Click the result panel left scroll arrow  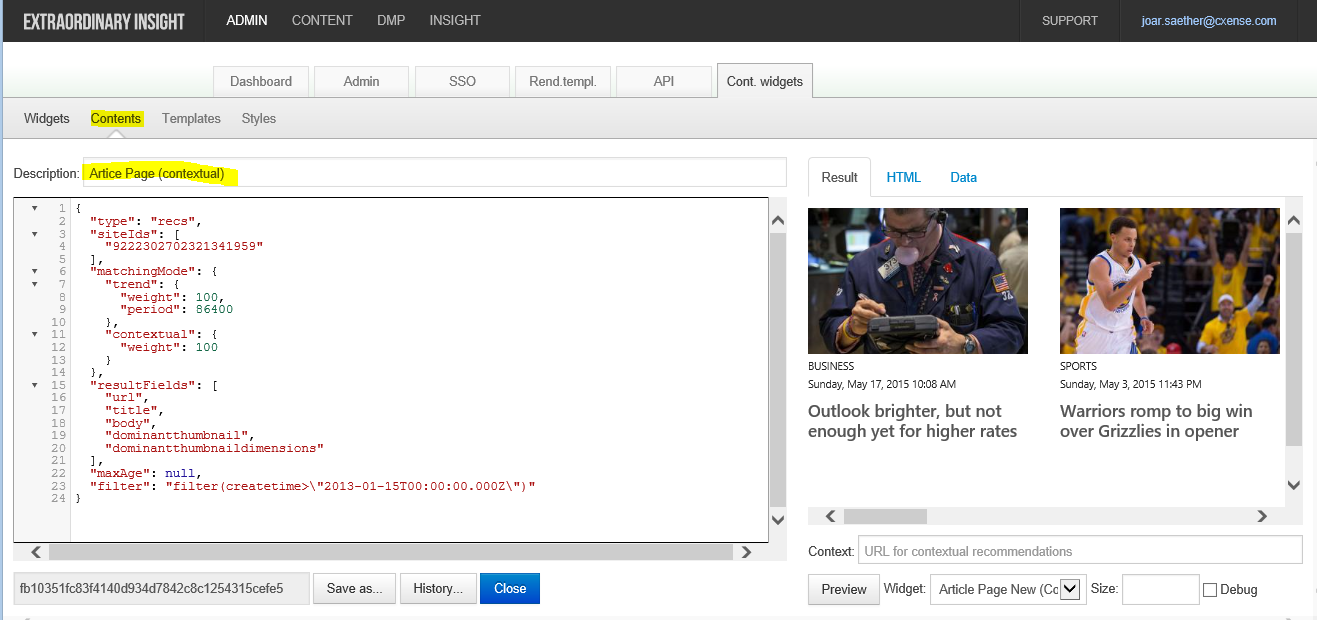click(x=830, y=516)
